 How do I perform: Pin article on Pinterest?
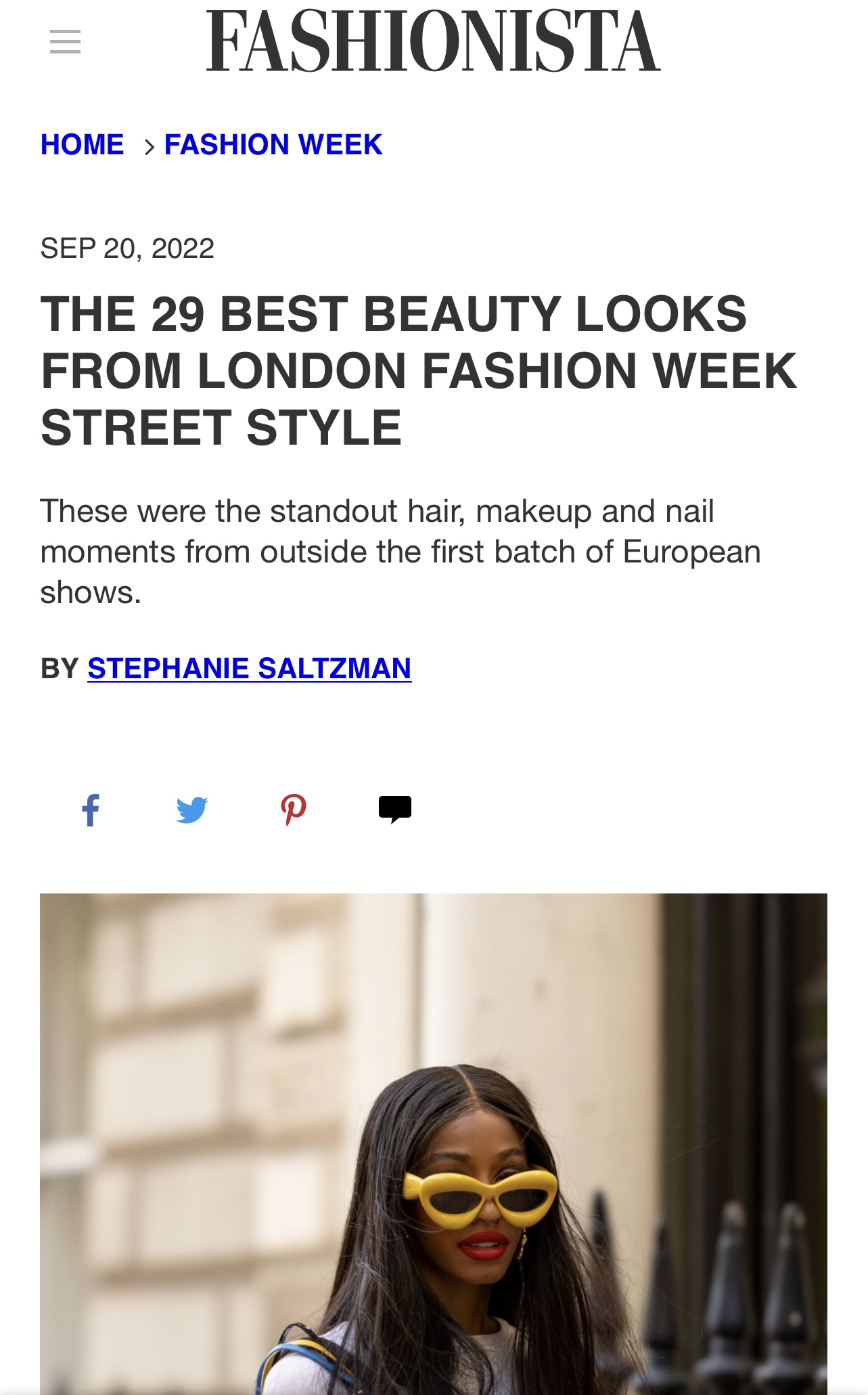click(294, 810)
